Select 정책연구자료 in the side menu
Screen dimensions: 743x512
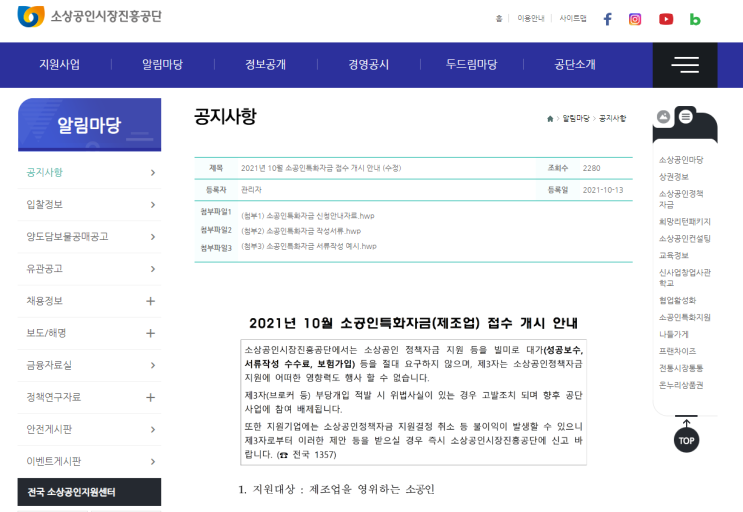click(x=54, y=397)
